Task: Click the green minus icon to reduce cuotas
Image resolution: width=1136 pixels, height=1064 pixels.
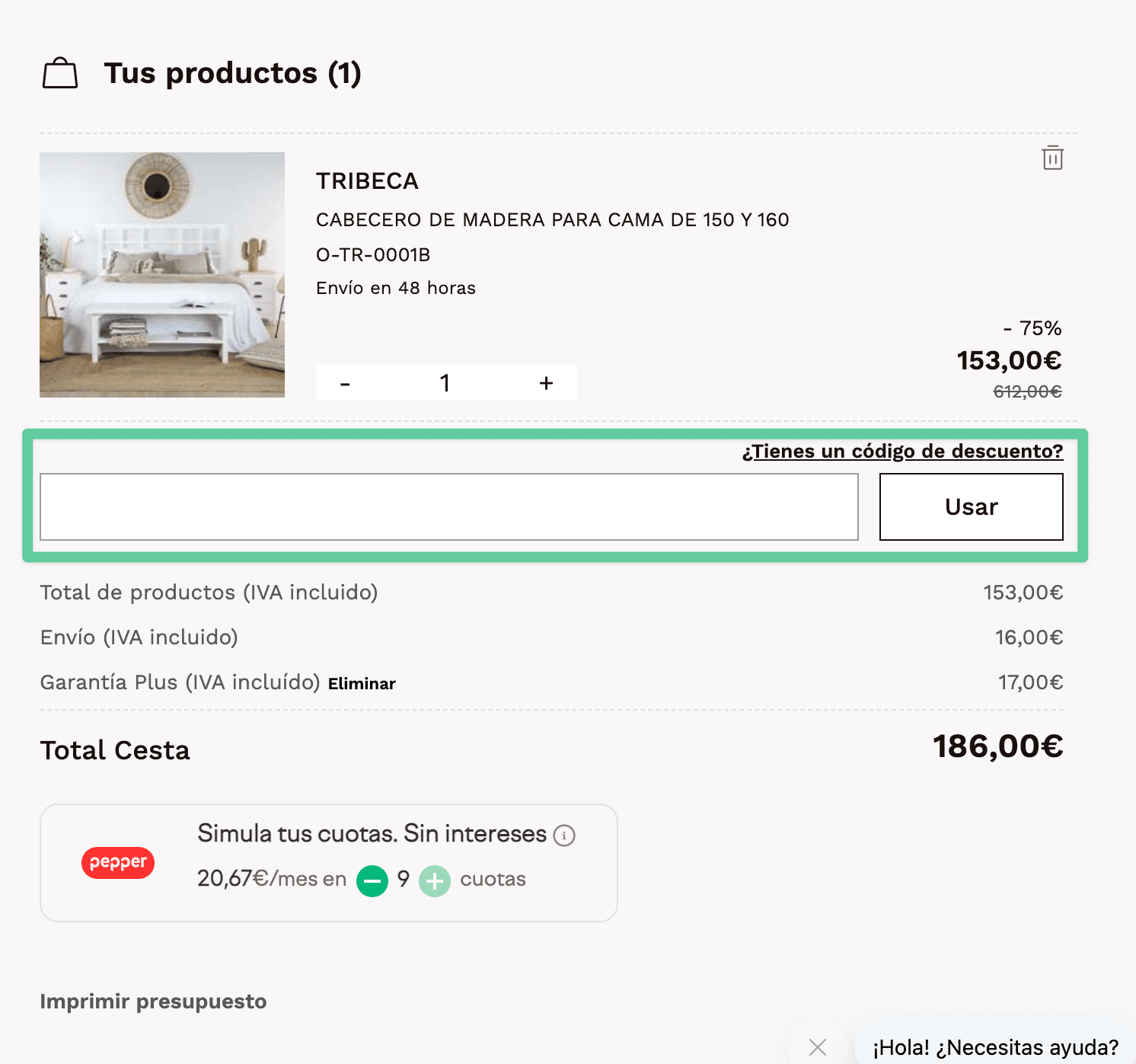Action: (x=372, y=880)
